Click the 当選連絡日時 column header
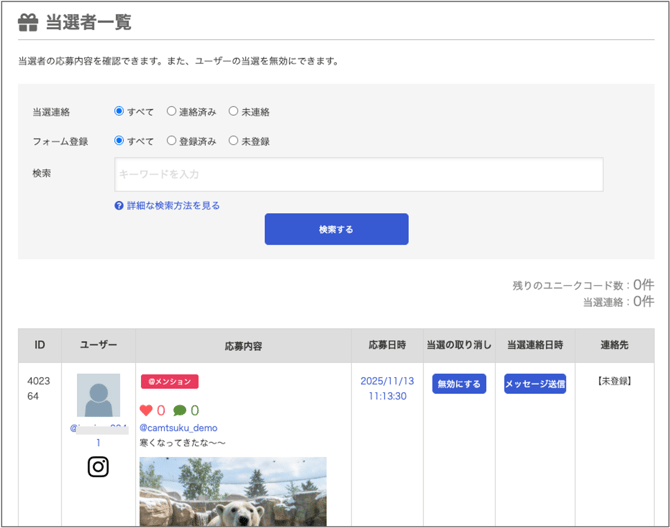Viewport: 670px width, 528px height. (535, 345)
